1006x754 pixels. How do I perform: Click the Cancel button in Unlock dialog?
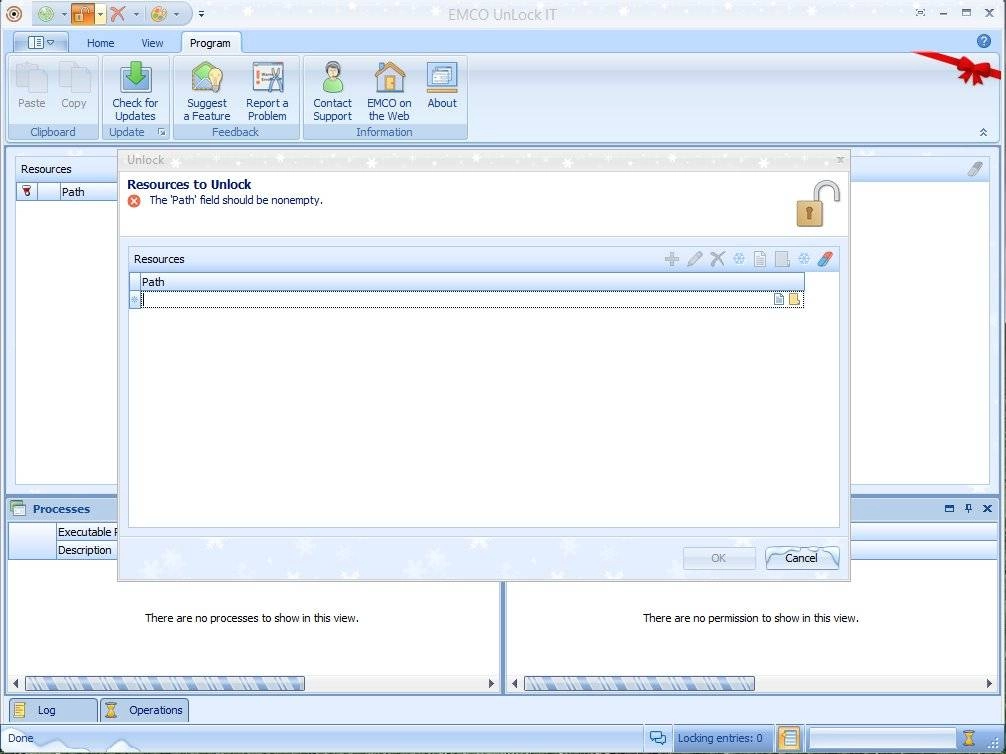802,558
